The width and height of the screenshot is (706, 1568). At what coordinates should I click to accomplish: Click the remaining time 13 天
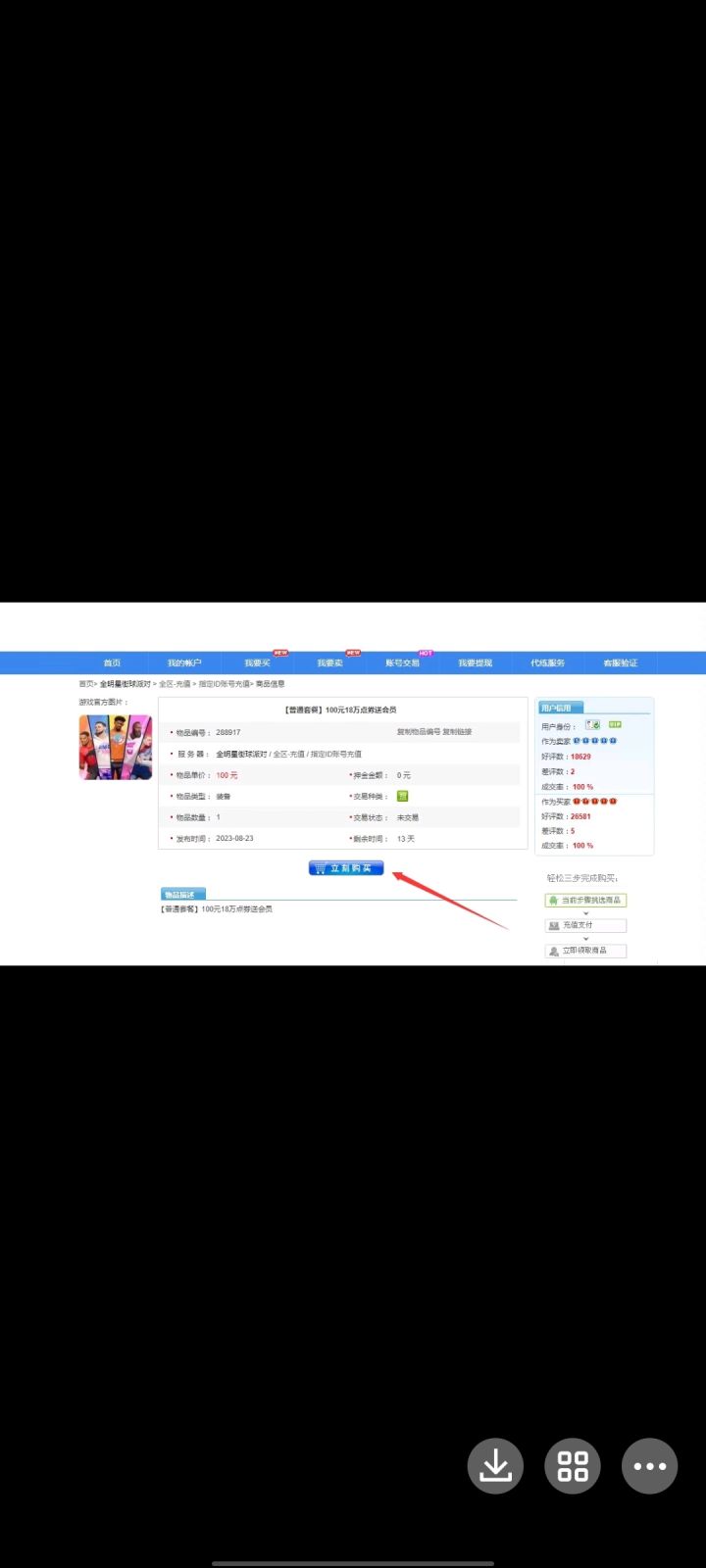click(406, 839)
